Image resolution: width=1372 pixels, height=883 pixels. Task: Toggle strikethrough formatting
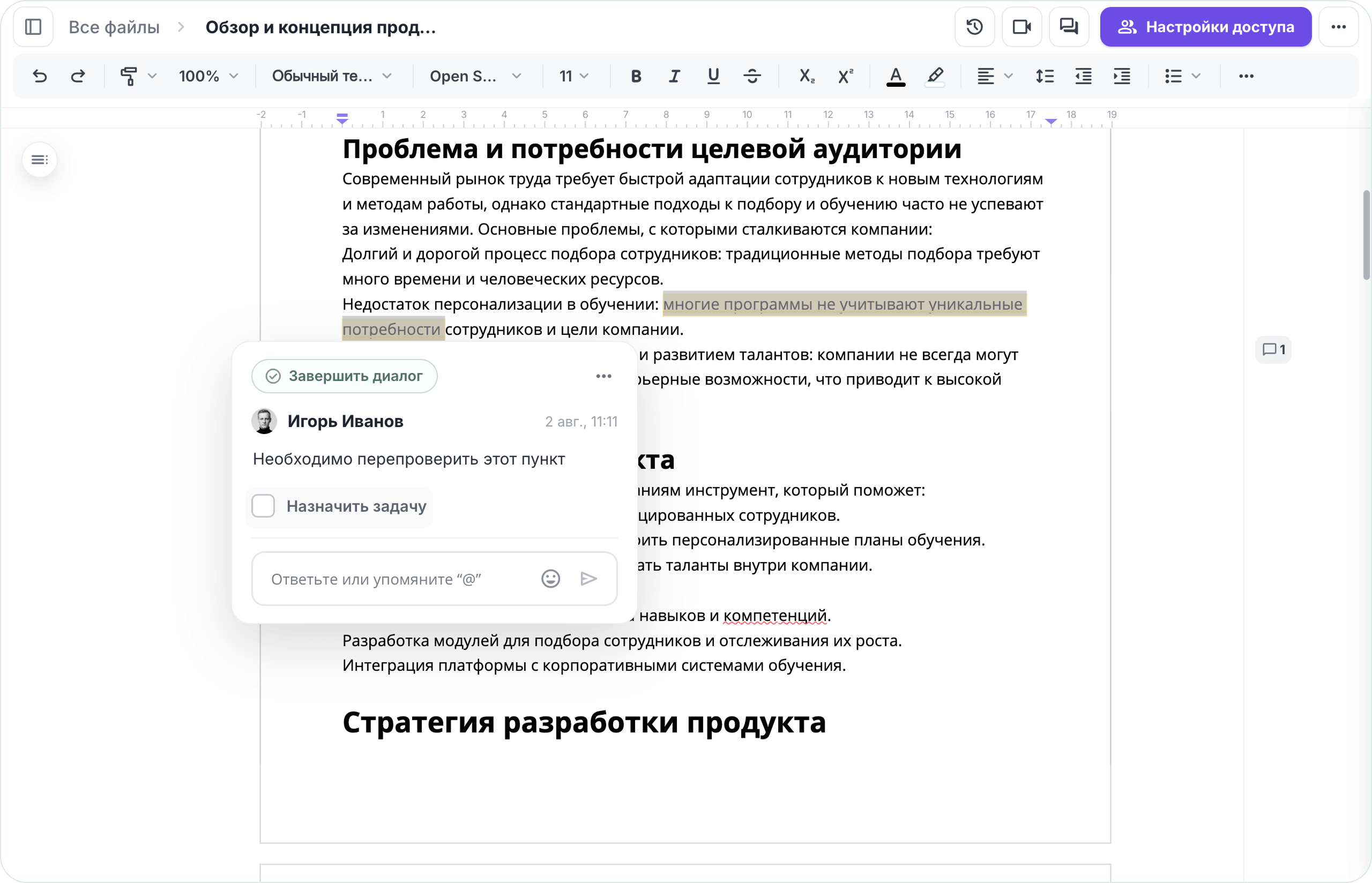(751, 76)
